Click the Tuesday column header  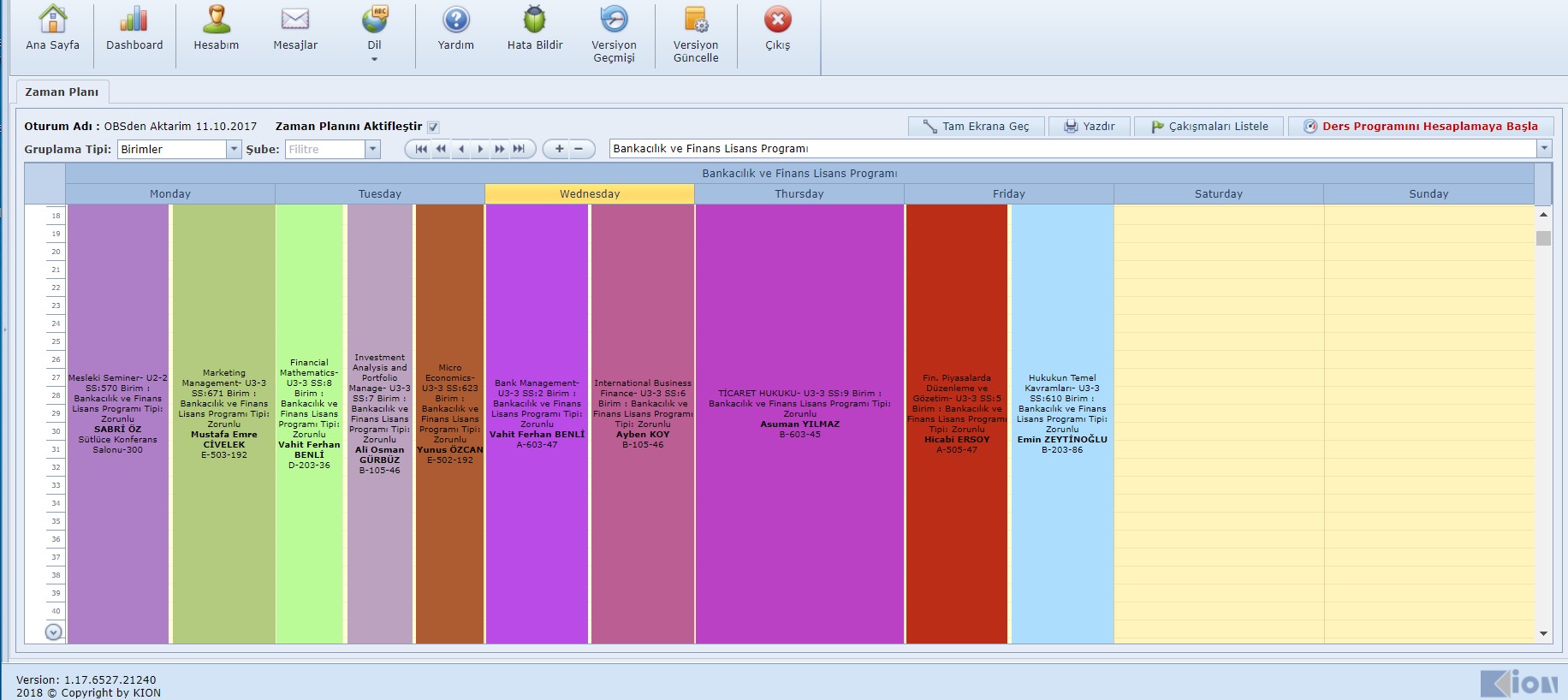point(380,194)
